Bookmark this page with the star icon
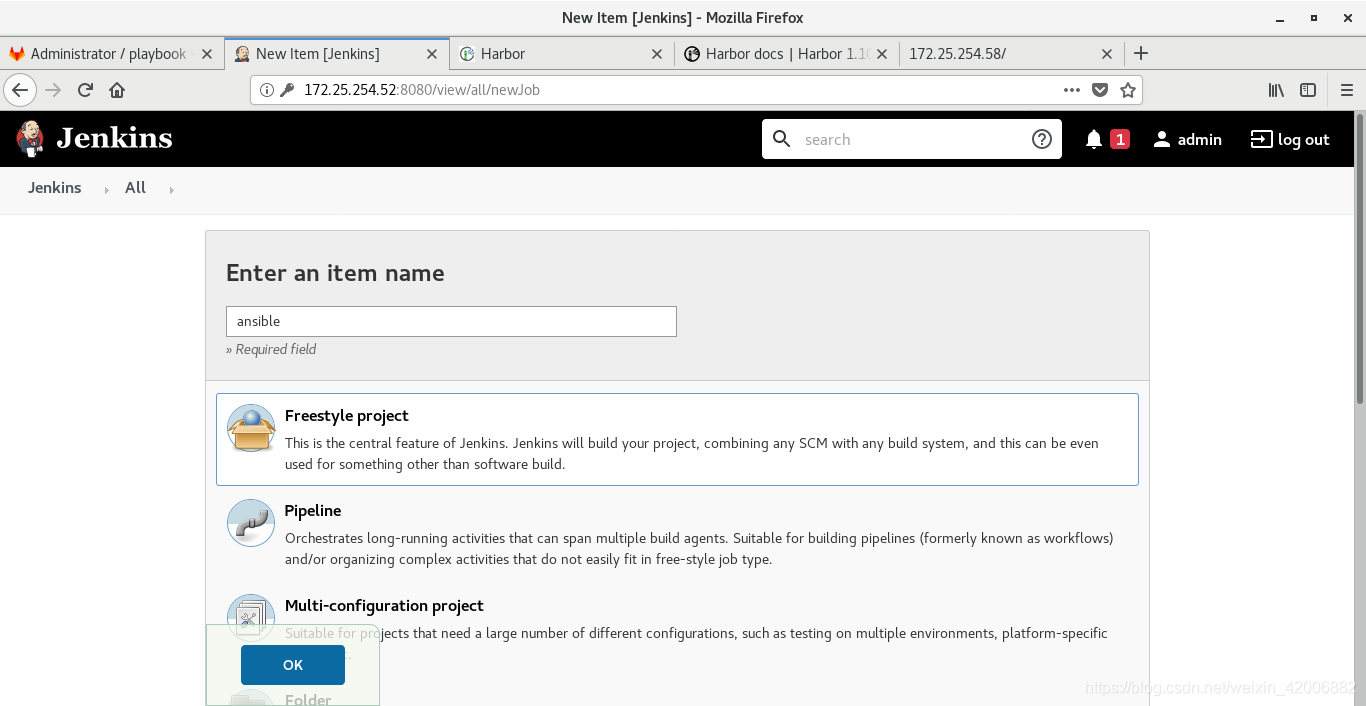Screen dimensions: 1366x706 (x=1128, y=90)
